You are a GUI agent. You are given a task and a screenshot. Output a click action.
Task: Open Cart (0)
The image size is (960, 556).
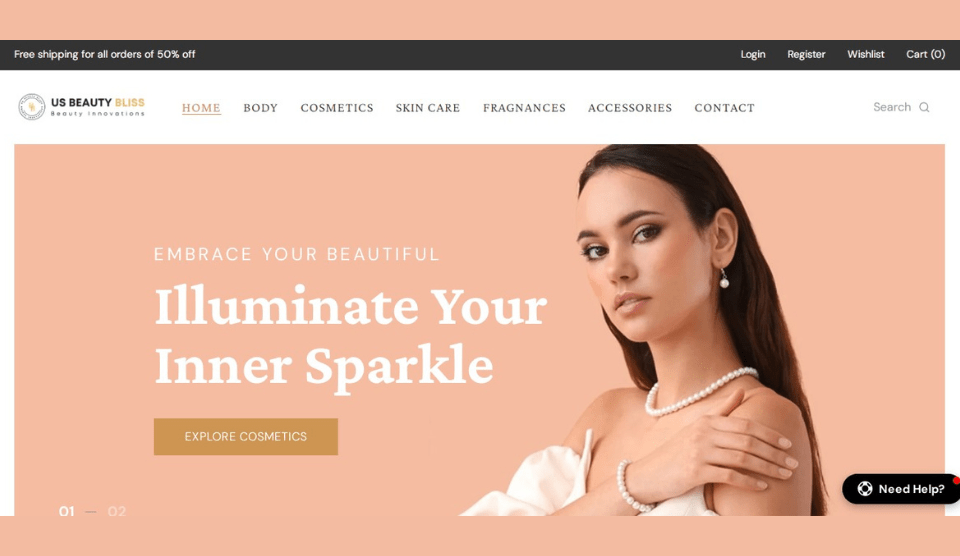[x=925, y=54]
